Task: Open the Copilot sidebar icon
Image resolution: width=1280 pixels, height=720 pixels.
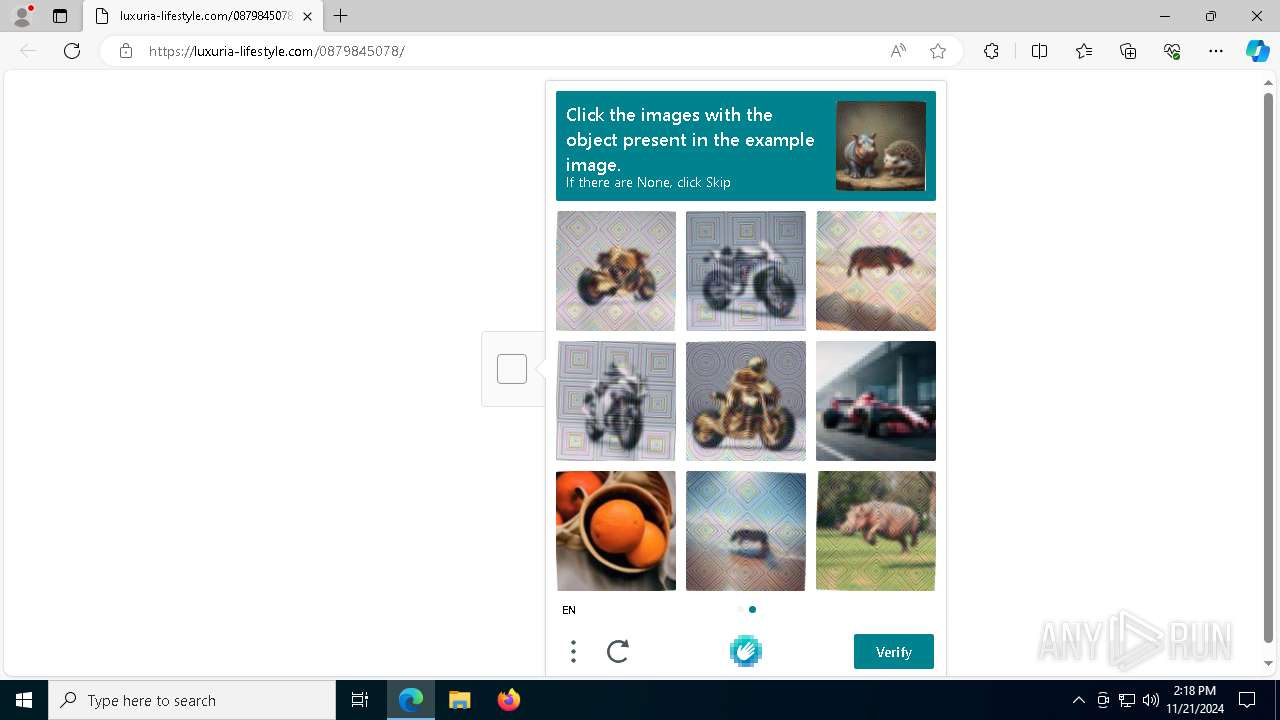Action: point(1257,51)
